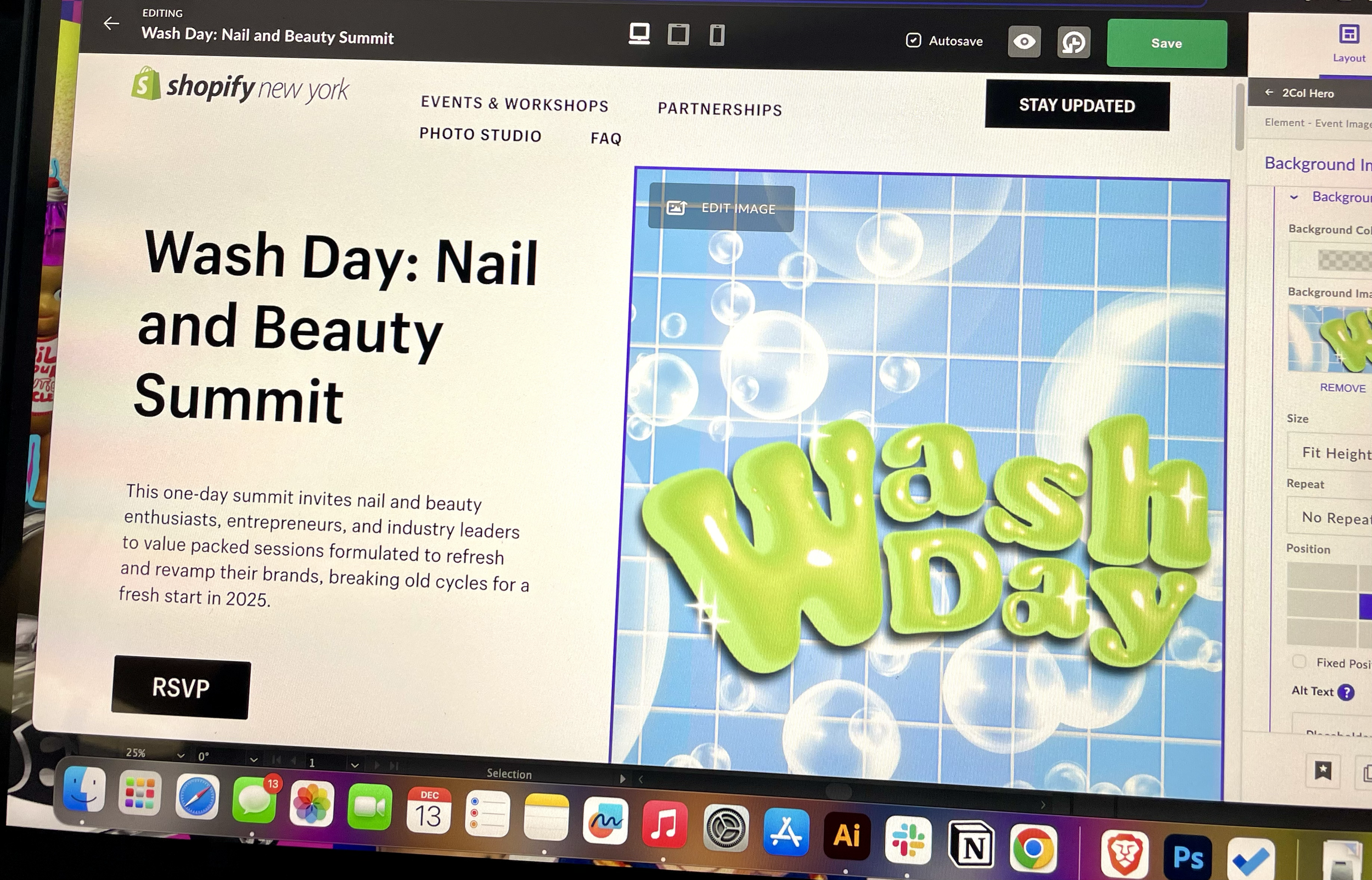The image size is (1372, 880).
Task: Switch to tablet preview icon
Action: (678, 35)
